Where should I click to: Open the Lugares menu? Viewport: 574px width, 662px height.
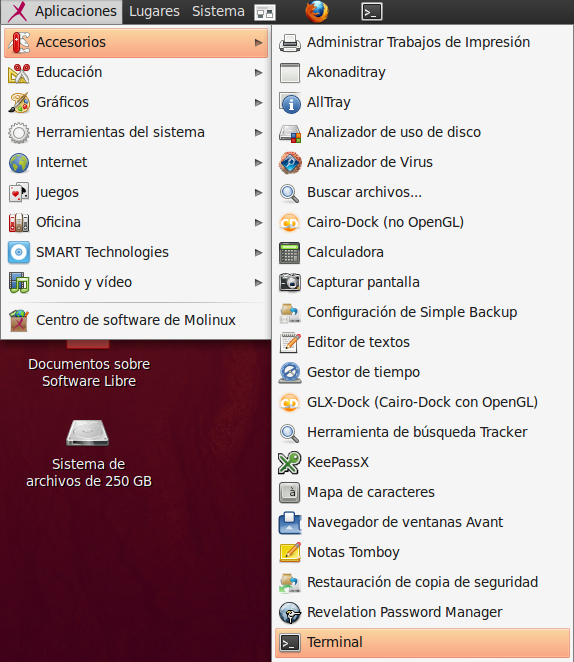[154, 11]
